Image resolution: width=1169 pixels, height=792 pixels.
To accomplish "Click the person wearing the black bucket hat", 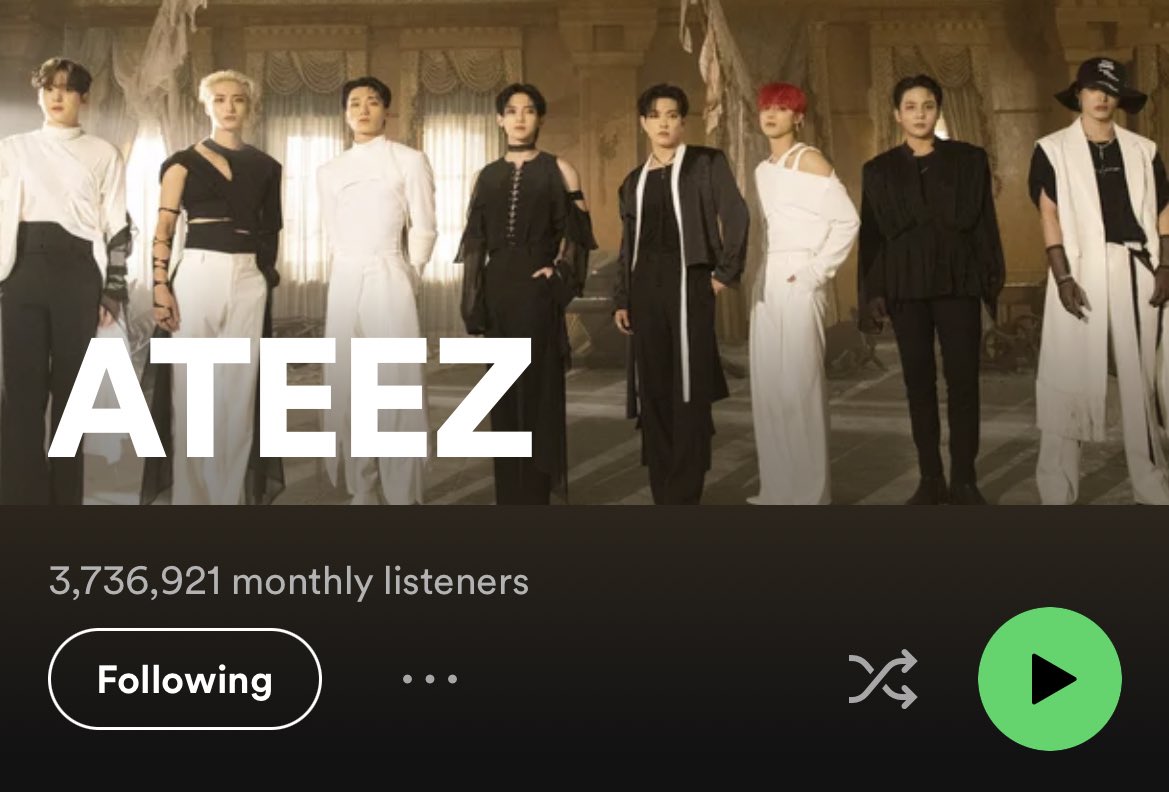I will coord(1096,283).
